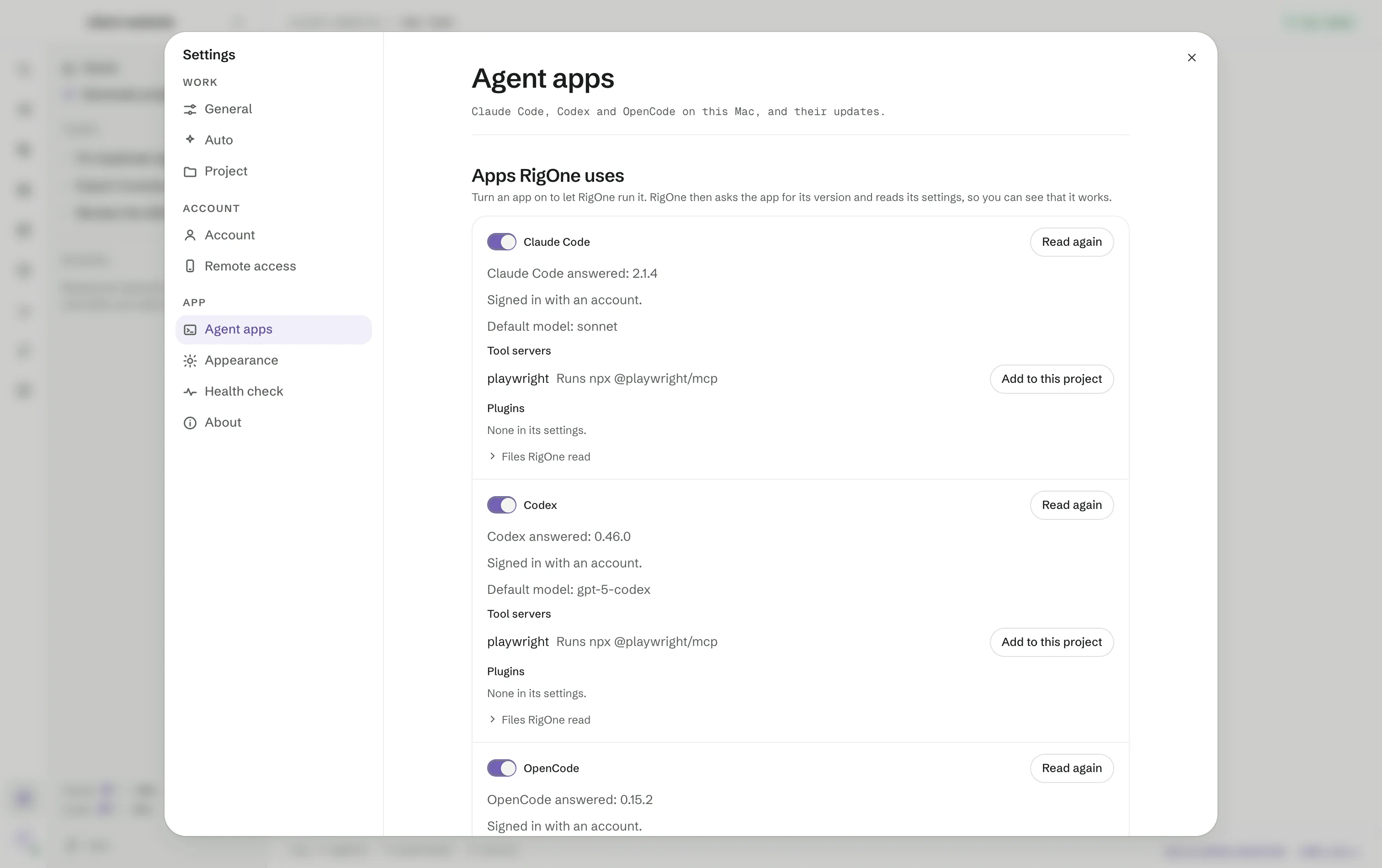Screen dimensions: 1382x868
Task: Open the Health check page
Action: pyautogui.click(x=274, y=391)
